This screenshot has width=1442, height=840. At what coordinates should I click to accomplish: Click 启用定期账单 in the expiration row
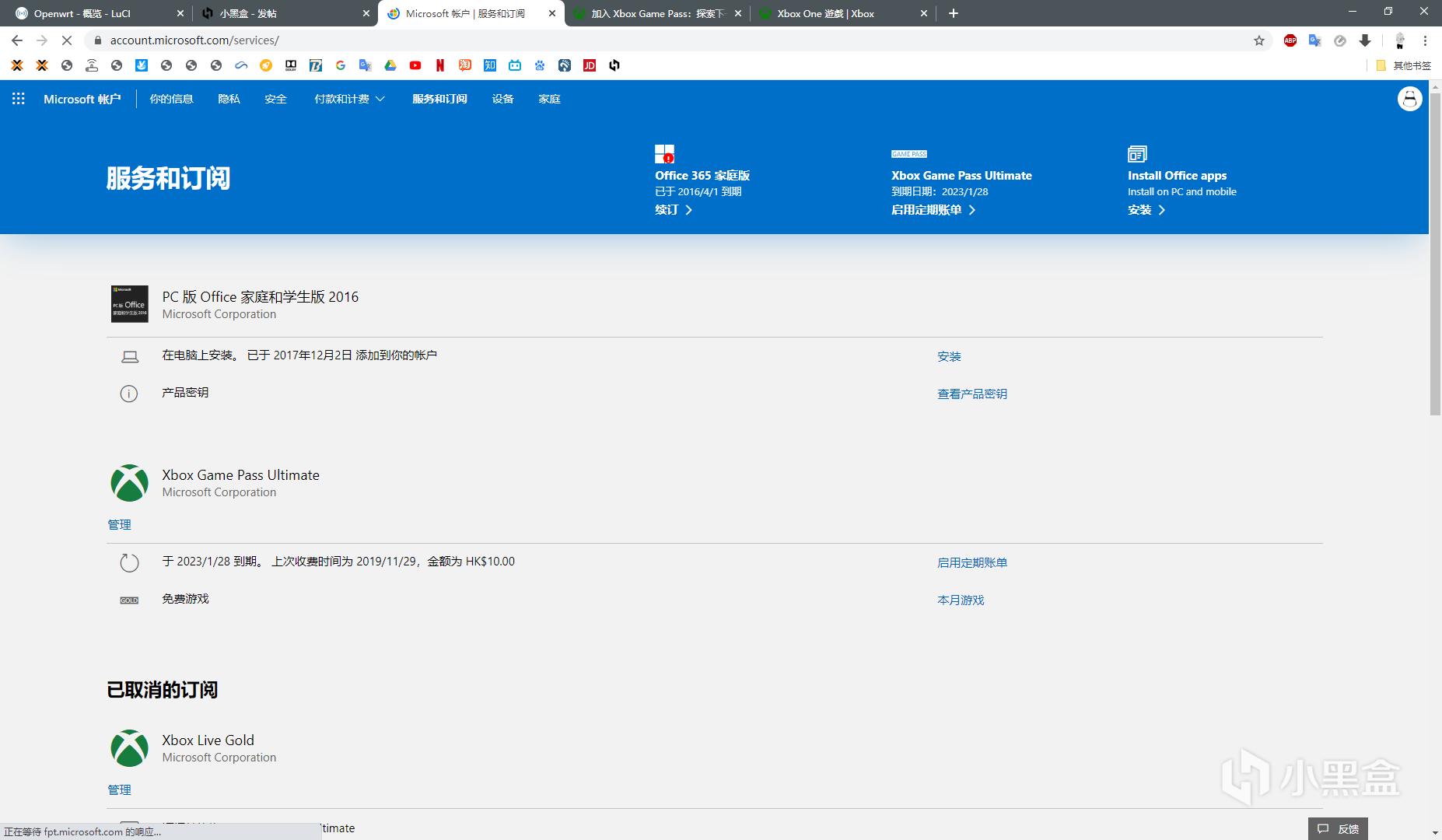pos(972,562)
